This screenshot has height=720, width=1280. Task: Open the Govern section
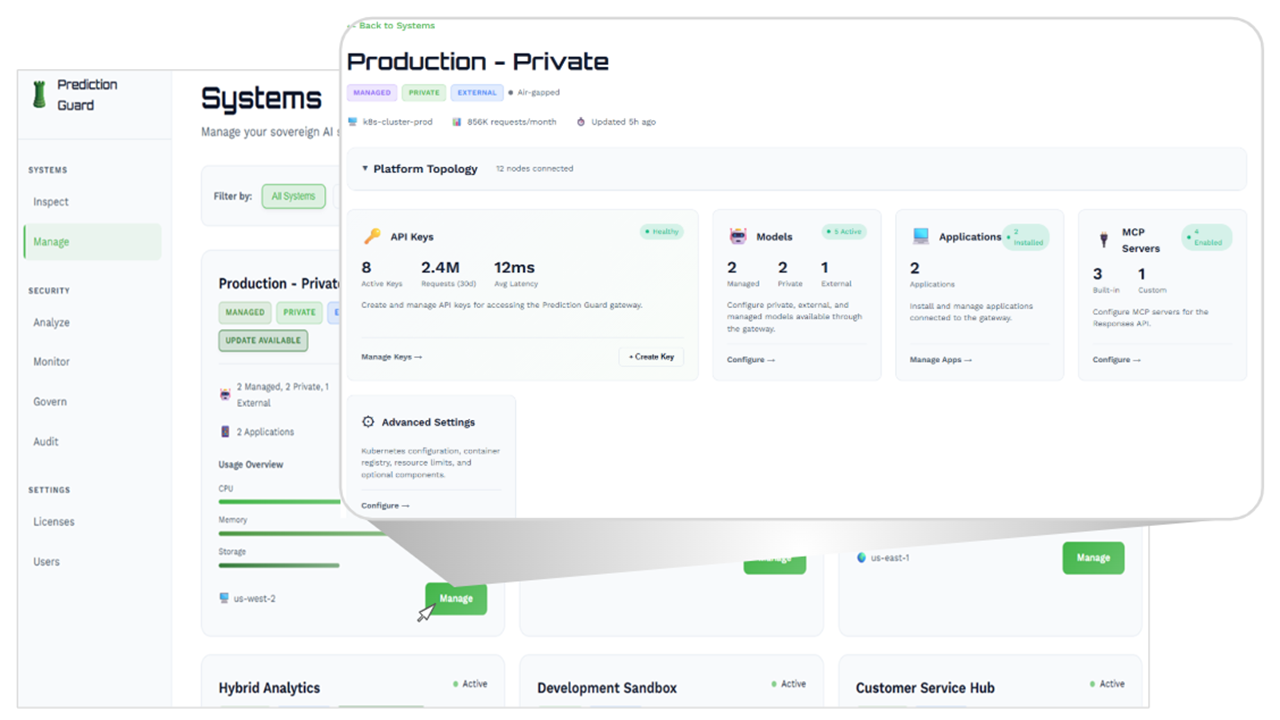[50, 402]
